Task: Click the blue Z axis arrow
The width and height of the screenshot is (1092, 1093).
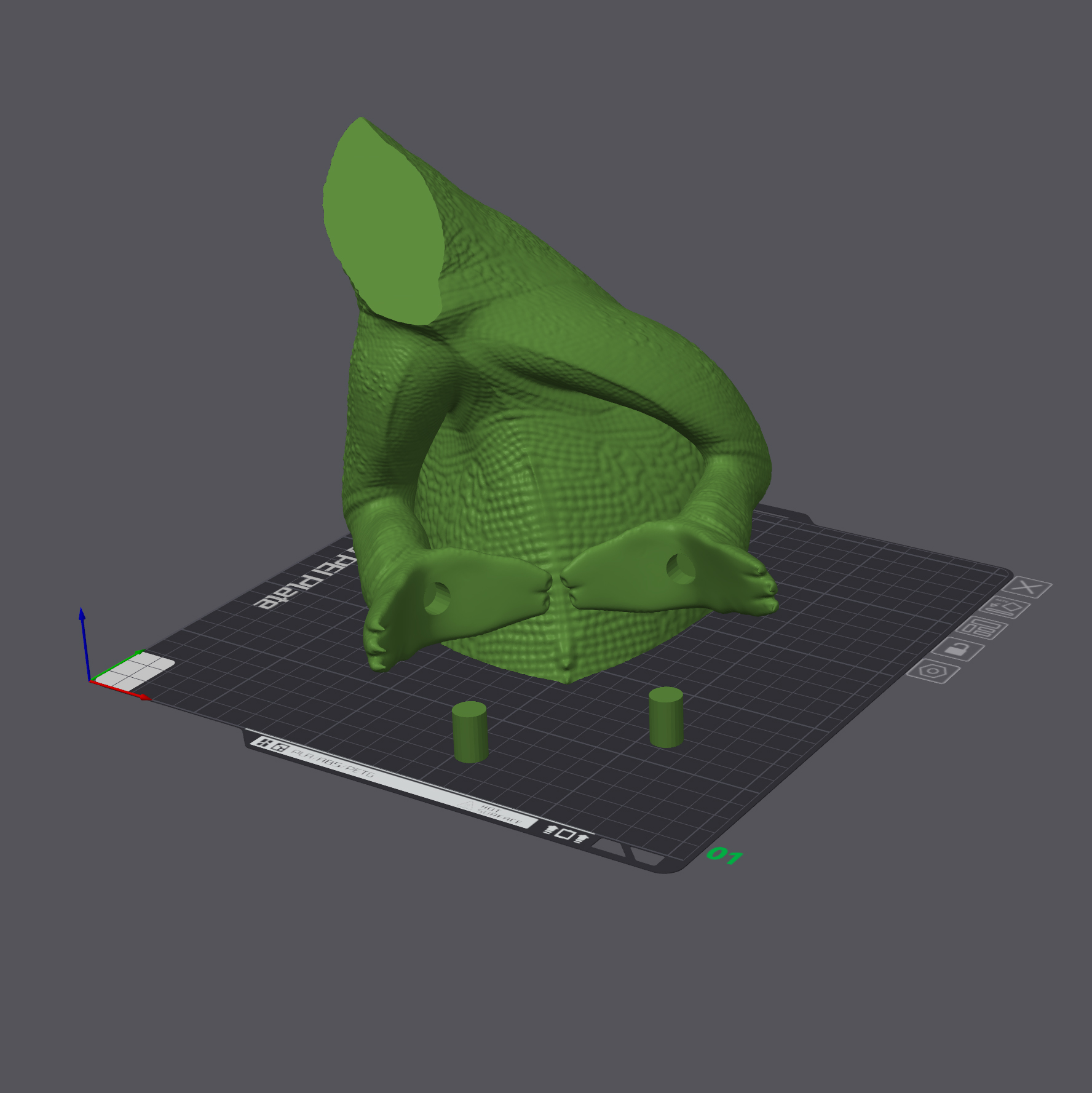Action: tap(85, 643)
